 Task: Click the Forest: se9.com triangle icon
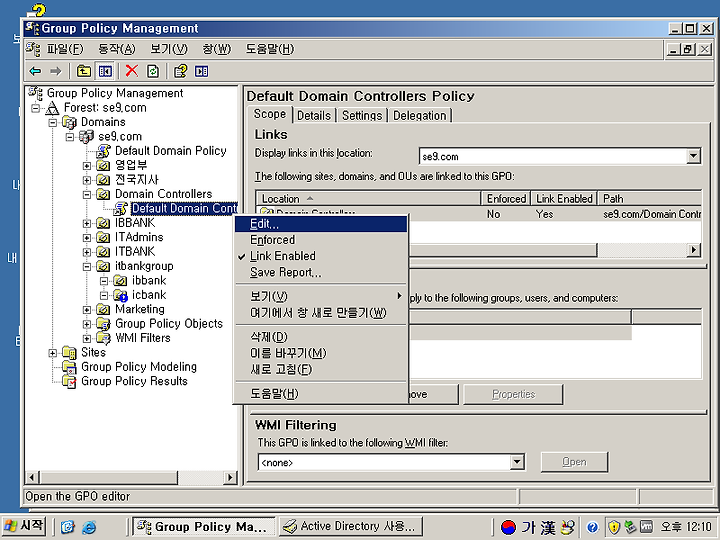53,108
